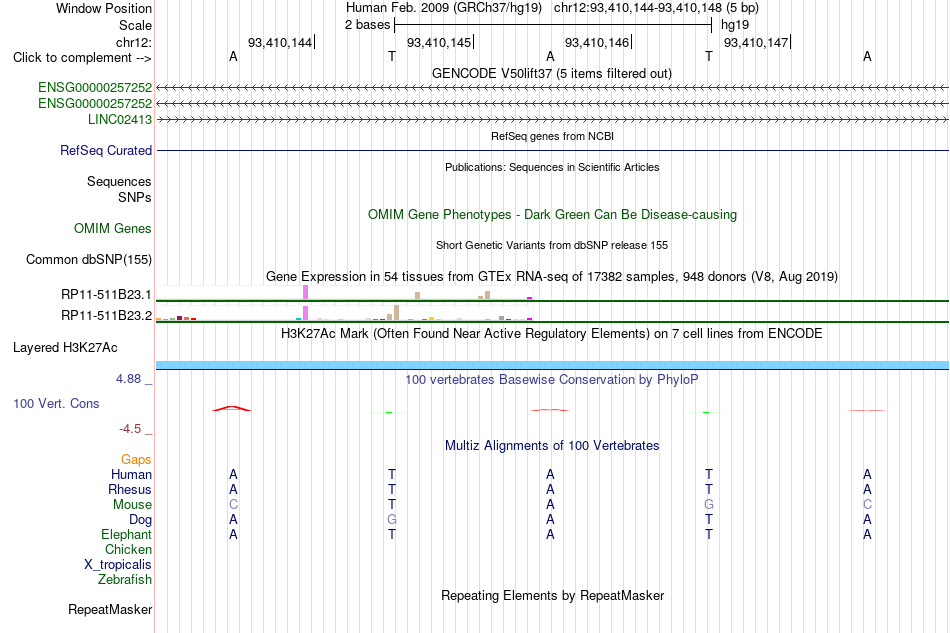
Task: Click the chr12:93,410,144-93,410,148 position text
Action: tap(656, 8)
